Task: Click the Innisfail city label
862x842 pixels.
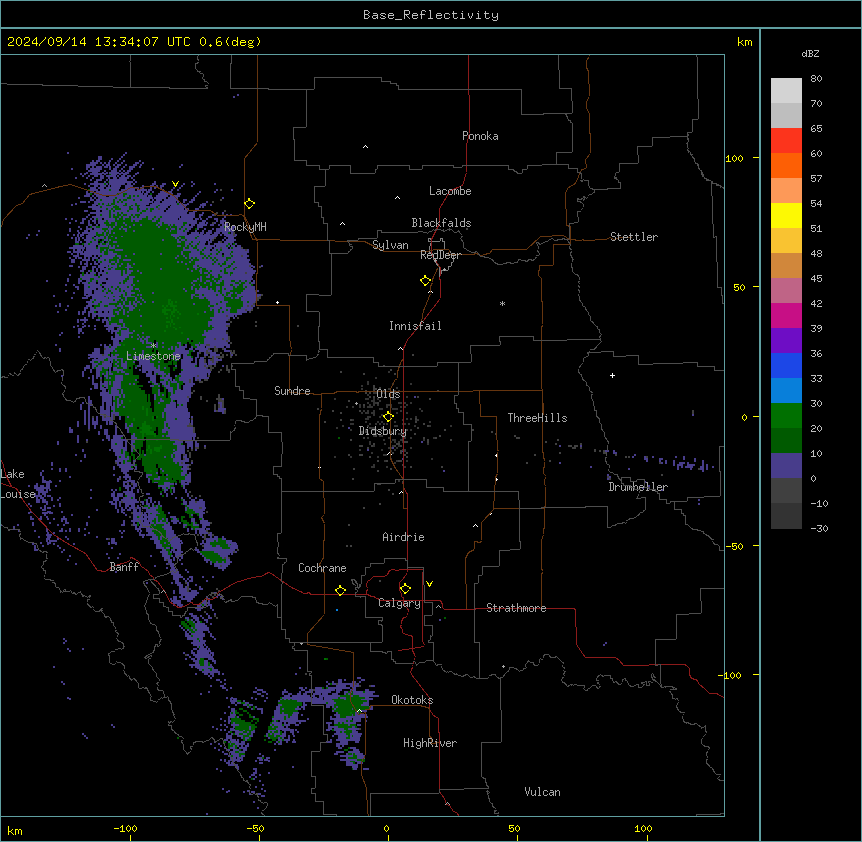Action: (x=415, y=326)
